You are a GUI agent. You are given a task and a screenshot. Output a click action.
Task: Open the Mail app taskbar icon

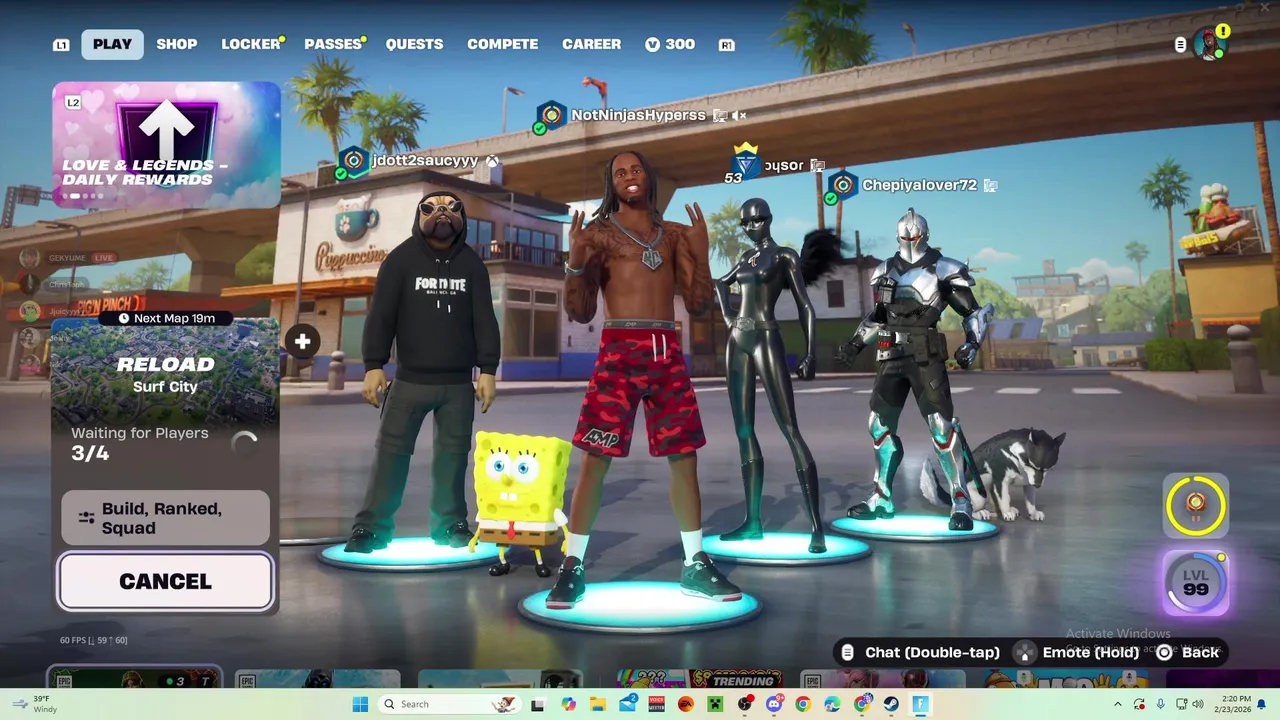point(629,704)
